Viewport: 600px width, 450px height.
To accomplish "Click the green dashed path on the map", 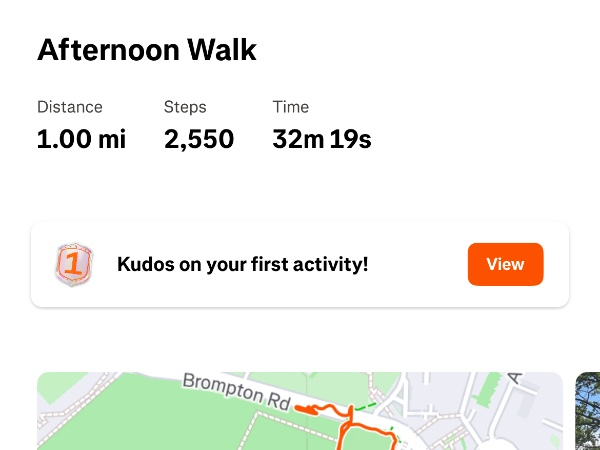I will tap(366, 406).
